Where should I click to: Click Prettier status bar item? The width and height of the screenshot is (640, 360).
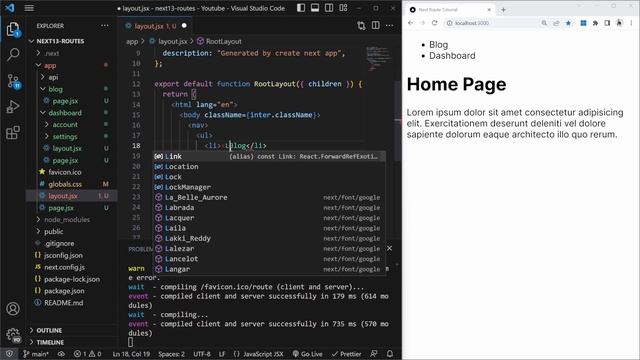click(347, 354)
